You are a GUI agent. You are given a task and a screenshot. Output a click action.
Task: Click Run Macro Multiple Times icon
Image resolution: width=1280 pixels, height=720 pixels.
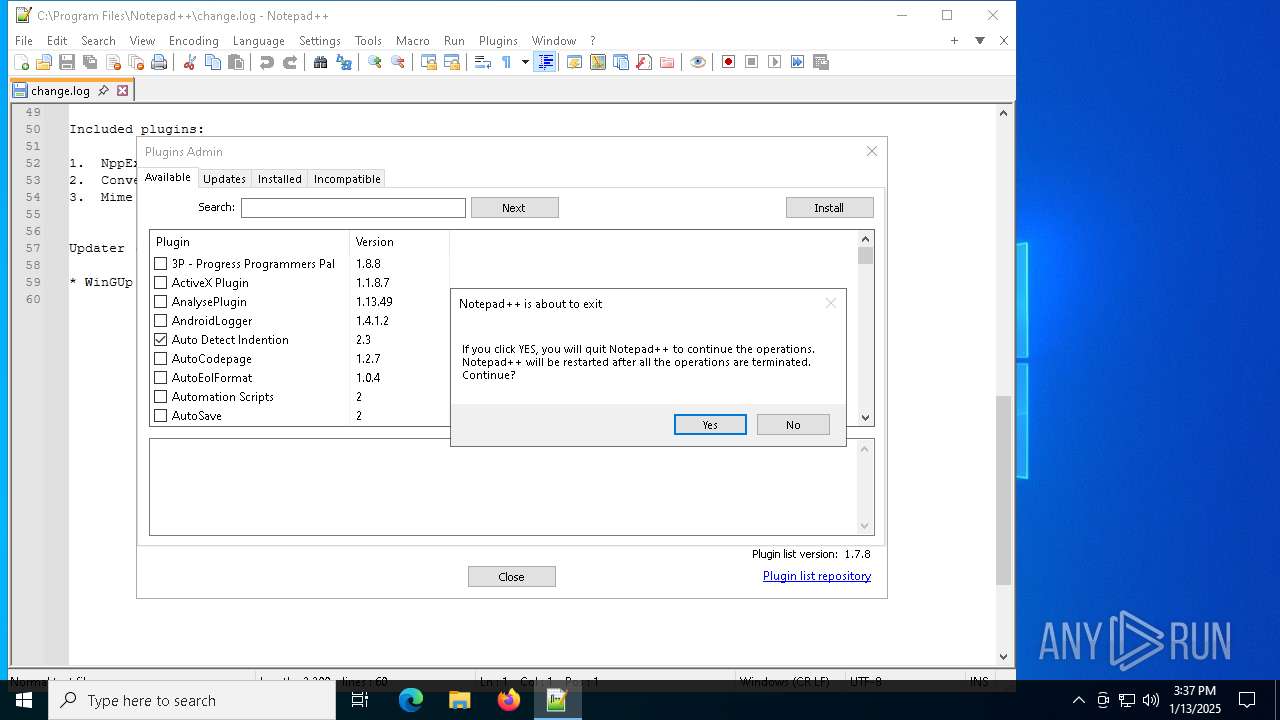(797, 62)
